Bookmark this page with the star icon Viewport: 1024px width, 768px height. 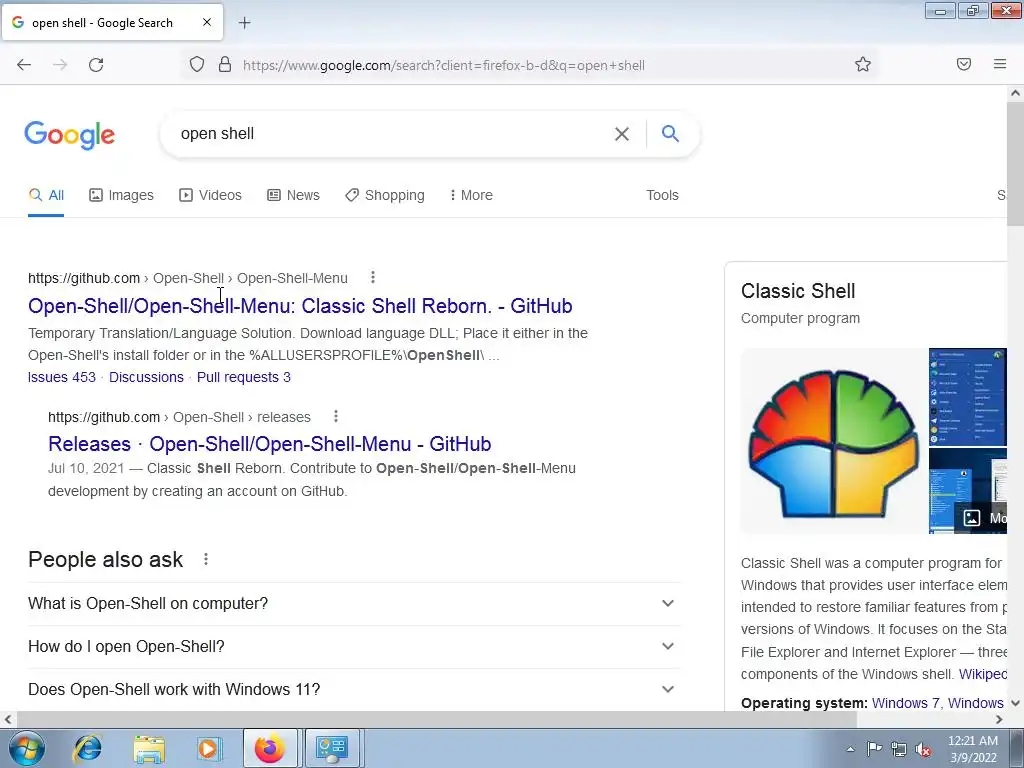pos(863,64)
